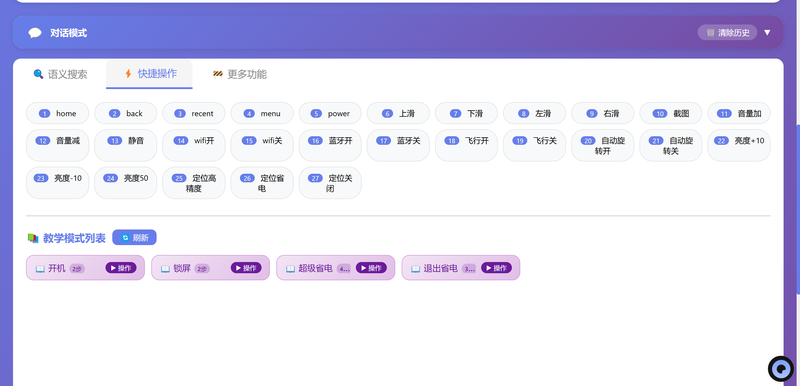Click the book icon on the 退出省电 card

(x=416, y=268)
